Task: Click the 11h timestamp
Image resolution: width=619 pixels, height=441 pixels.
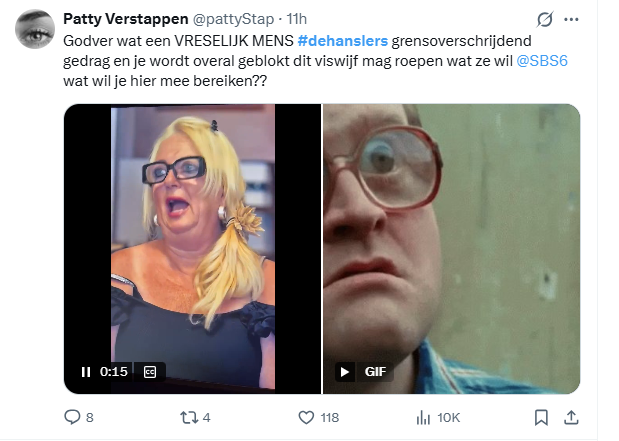Action: click(296, 19)
